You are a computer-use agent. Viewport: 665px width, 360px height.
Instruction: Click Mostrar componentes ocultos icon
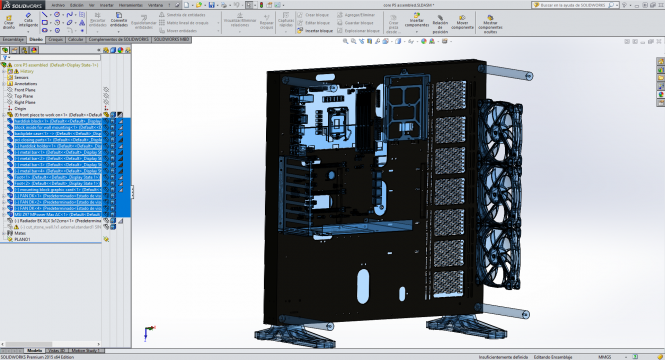tap(490, 24)
